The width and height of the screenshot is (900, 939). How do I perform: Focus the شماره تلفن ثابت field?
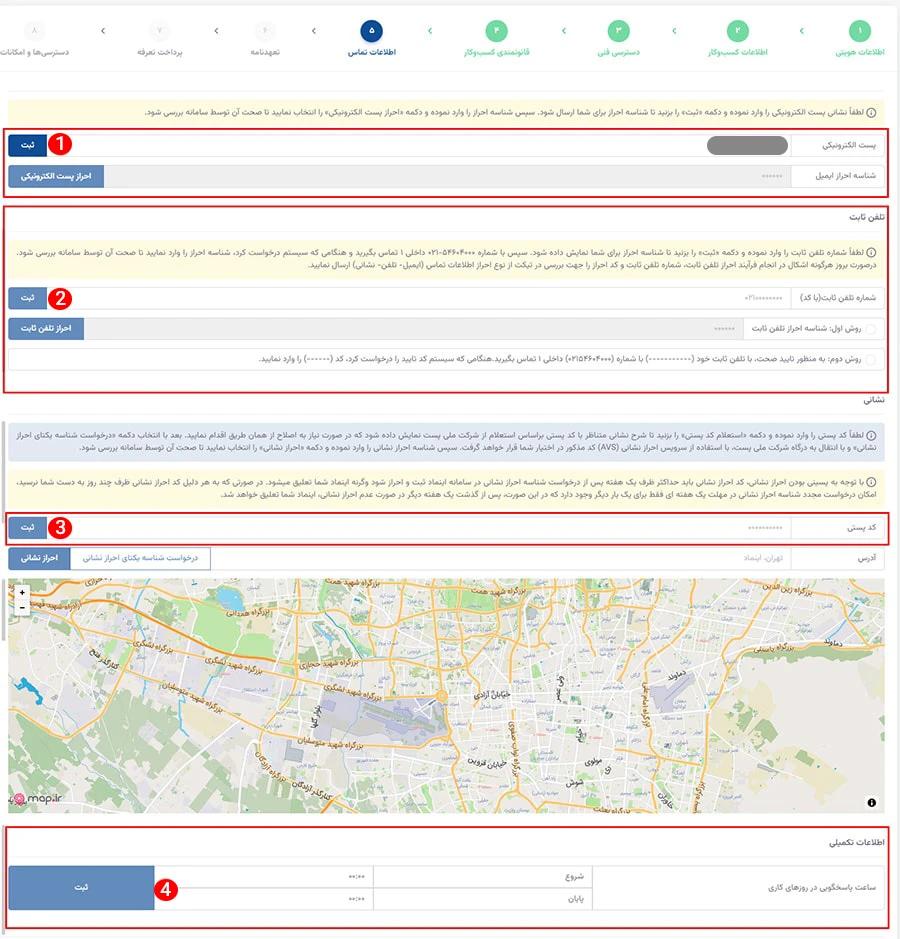point(419,298)
